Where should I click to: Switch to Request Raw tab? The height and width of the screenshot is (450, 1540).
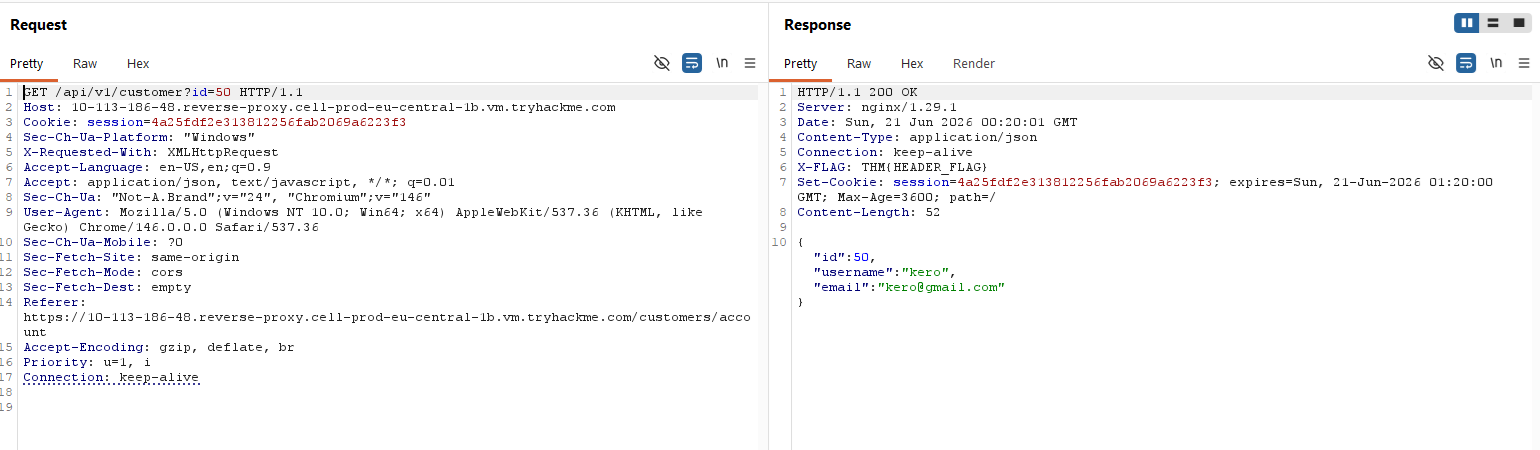tap(85, 63)
